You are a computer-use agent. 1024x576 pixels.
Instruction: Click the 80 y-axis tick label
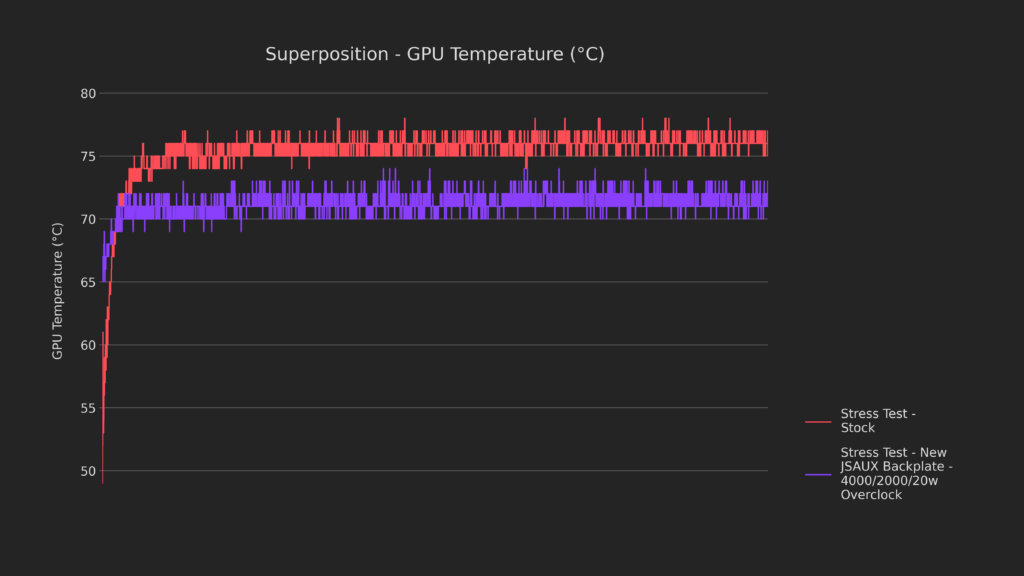click(88, 94)
